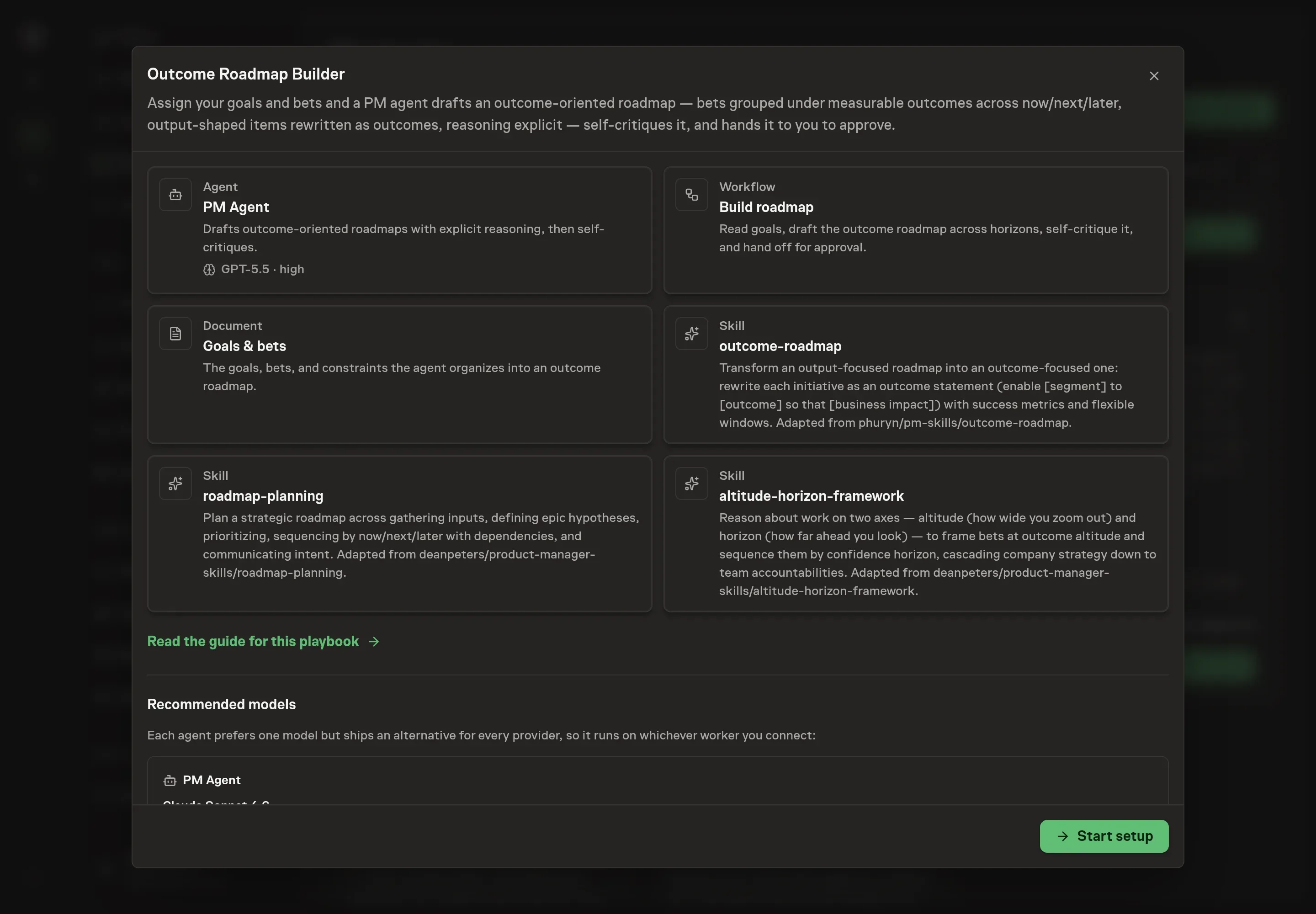This screenshot has height=914, width=1316.
Task: Click the Skill label above outcome-roadmap
Action: (x=732, y=326)
